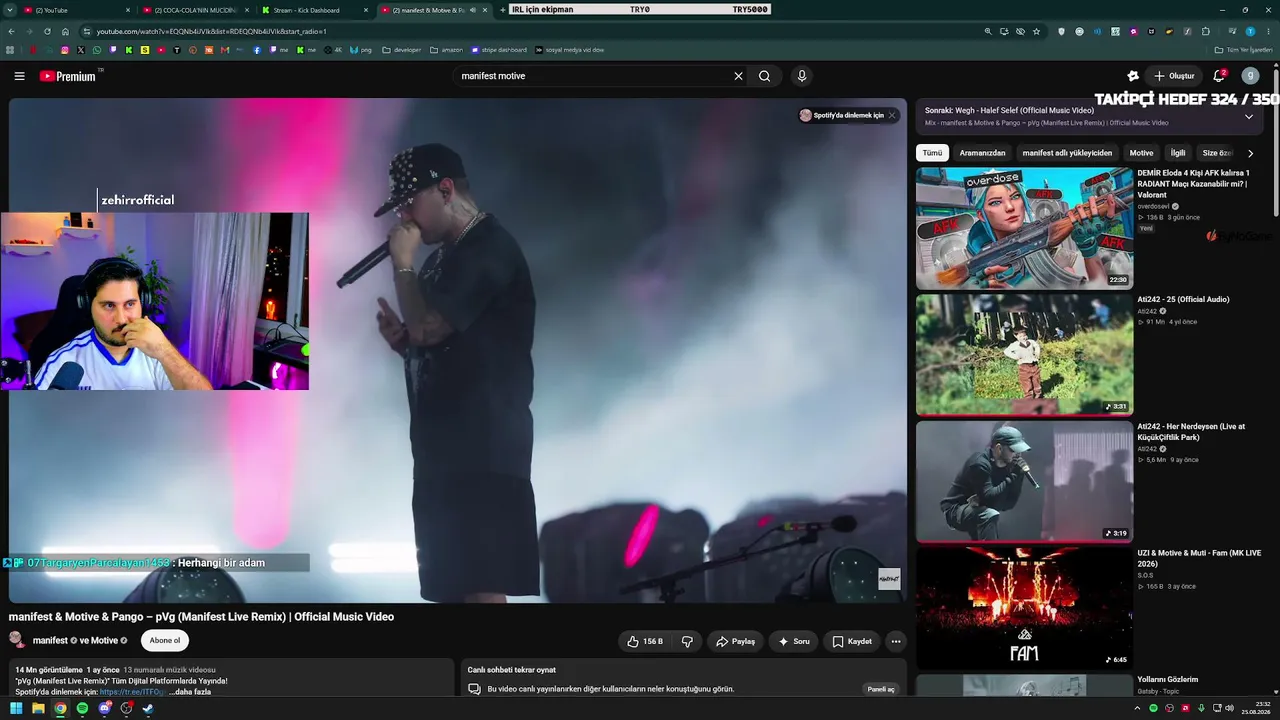This screenshot has height=720, width=1280.
Task: Open Gmail bookmark icon
Action: click(225, 50)
